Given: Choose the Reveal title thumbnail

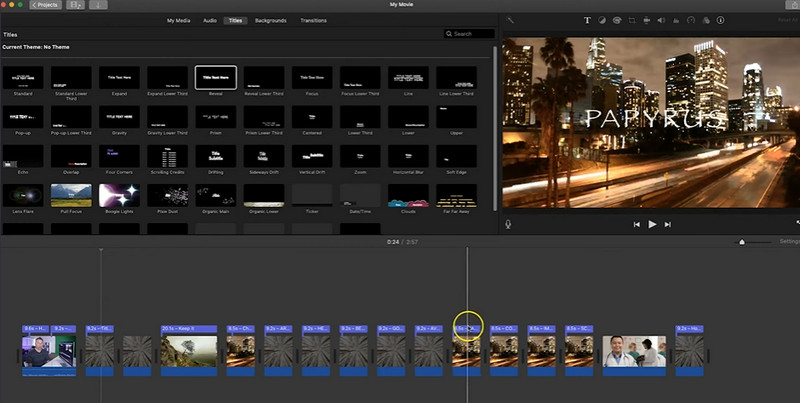Looking at the screenshot, I should 216,78.
